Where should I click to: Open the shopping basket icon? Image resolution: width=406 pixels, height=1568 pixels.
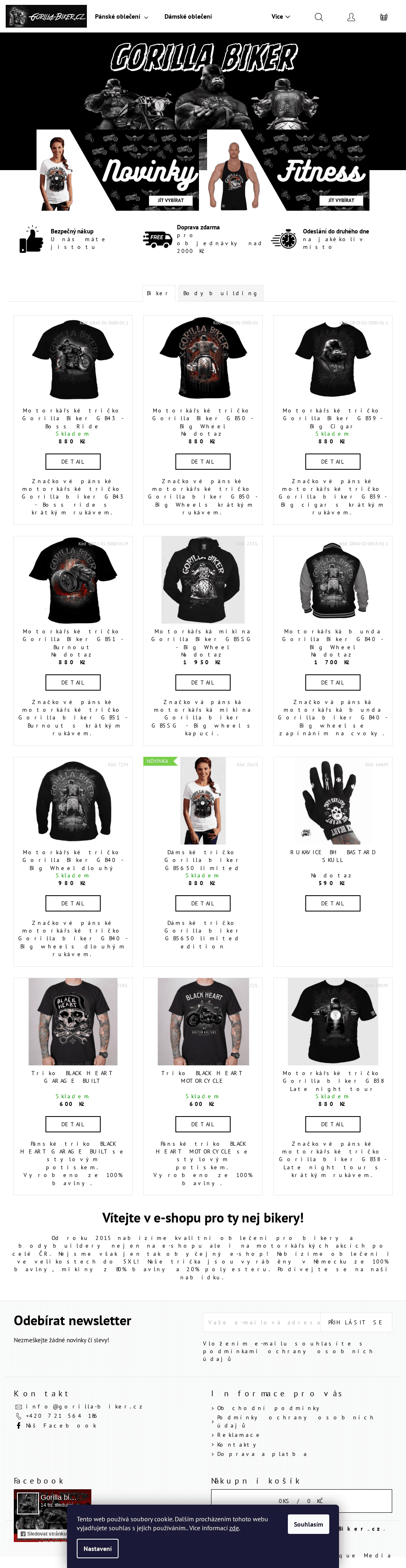click(x=384, y=16)
